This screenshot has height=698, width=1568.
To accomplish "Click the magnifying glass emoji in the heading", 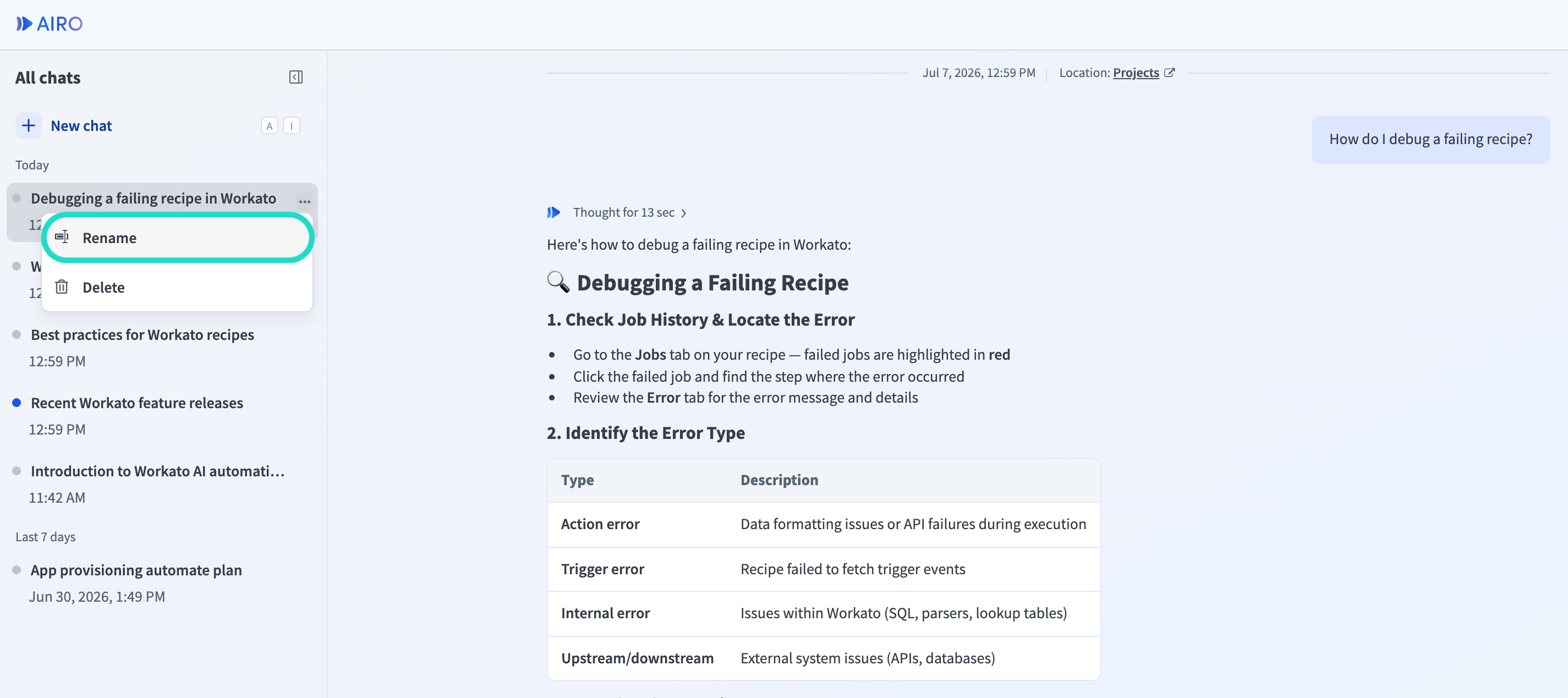I will pyautogui.click(x=558, y=282).
